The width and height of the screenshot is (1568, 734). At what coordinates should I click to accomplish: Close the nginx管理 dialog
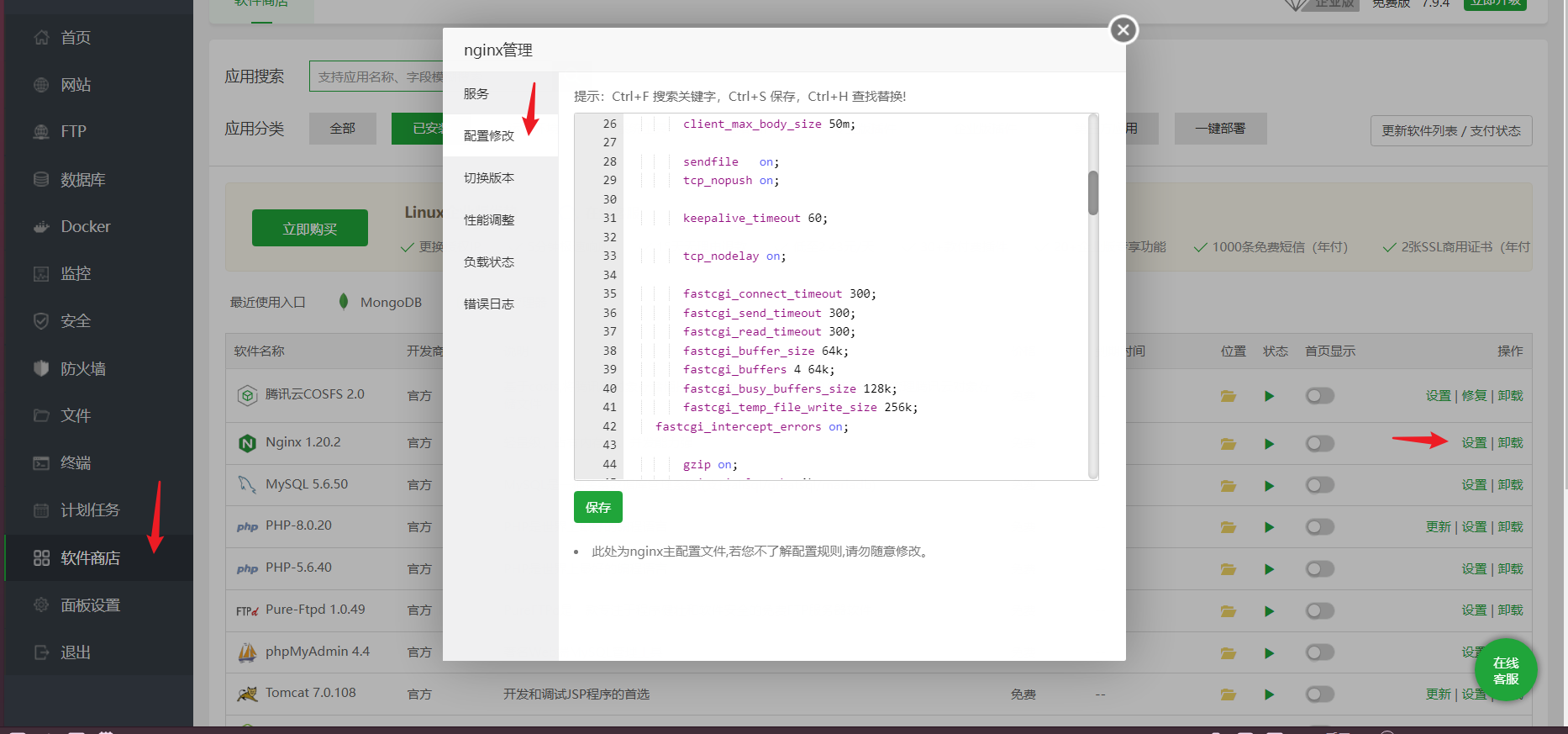(1123, 30)
